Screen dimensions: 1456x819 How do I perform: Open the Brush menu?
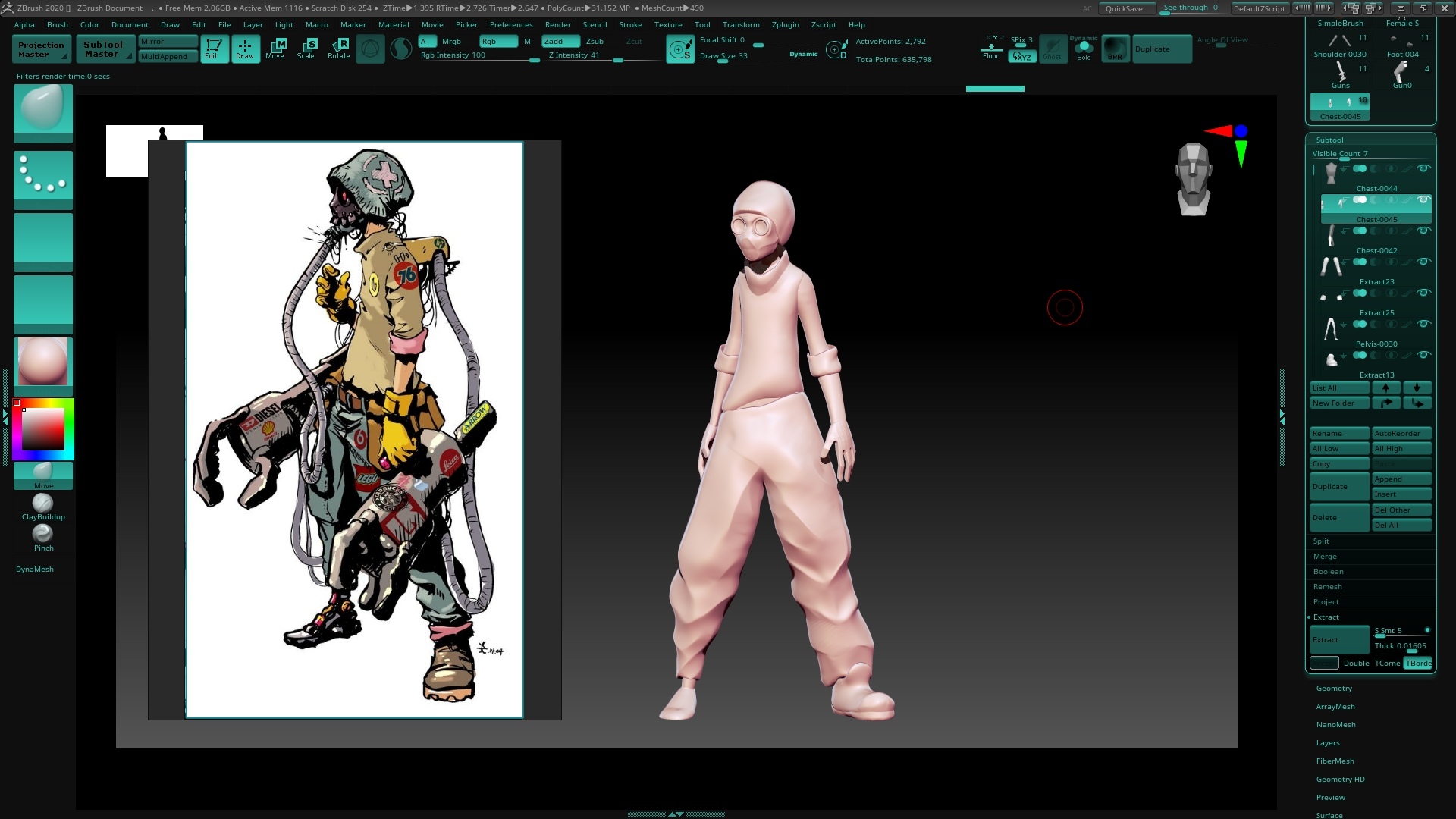58,25
